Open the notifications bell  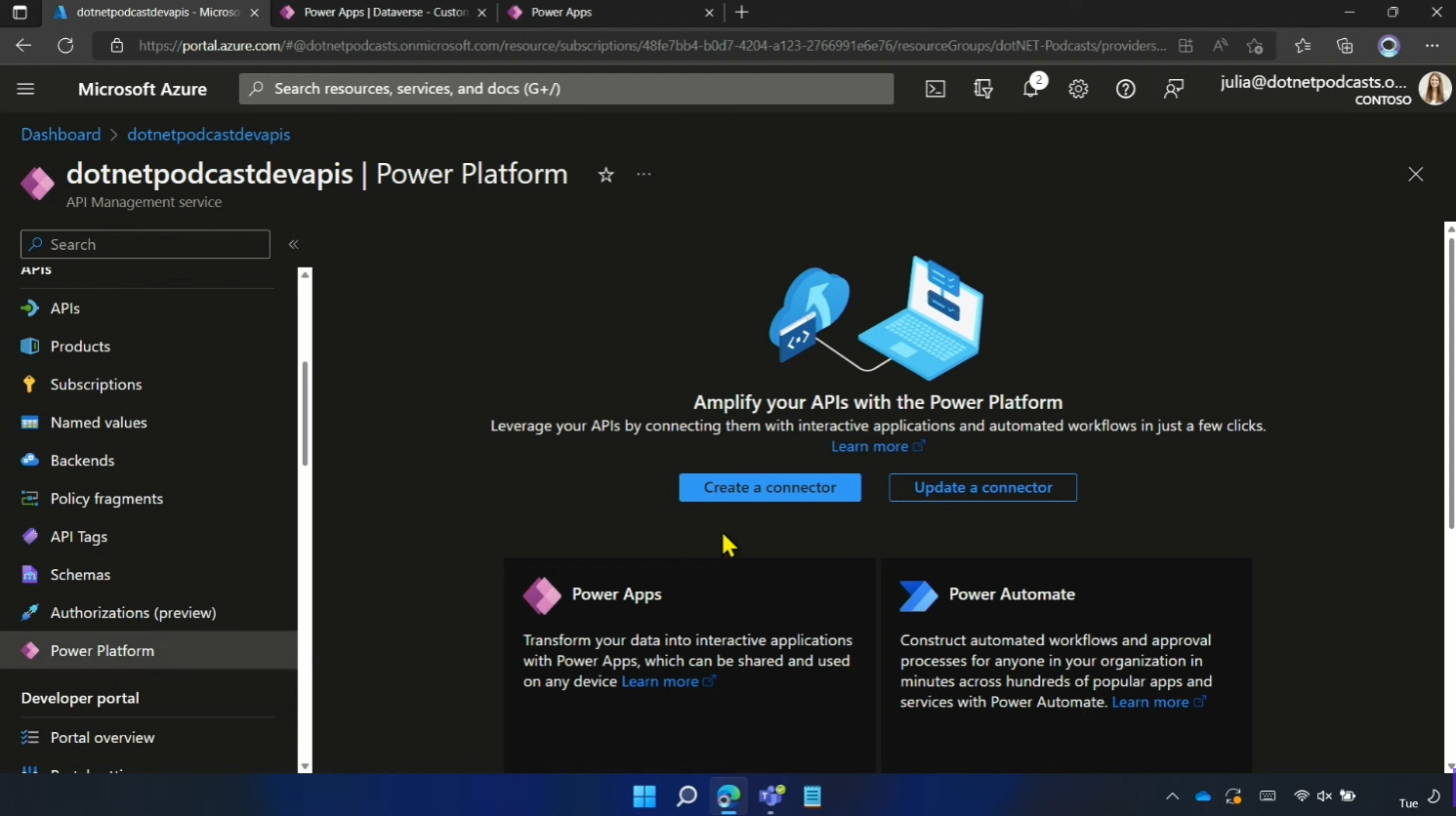point(1030,89)
